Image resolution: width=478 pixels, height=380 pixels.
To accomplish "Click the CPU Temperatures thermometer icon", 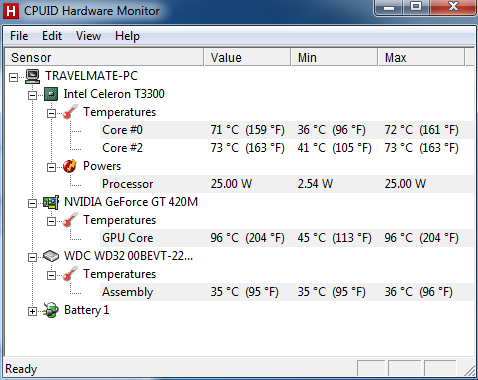I will (70, 112).
